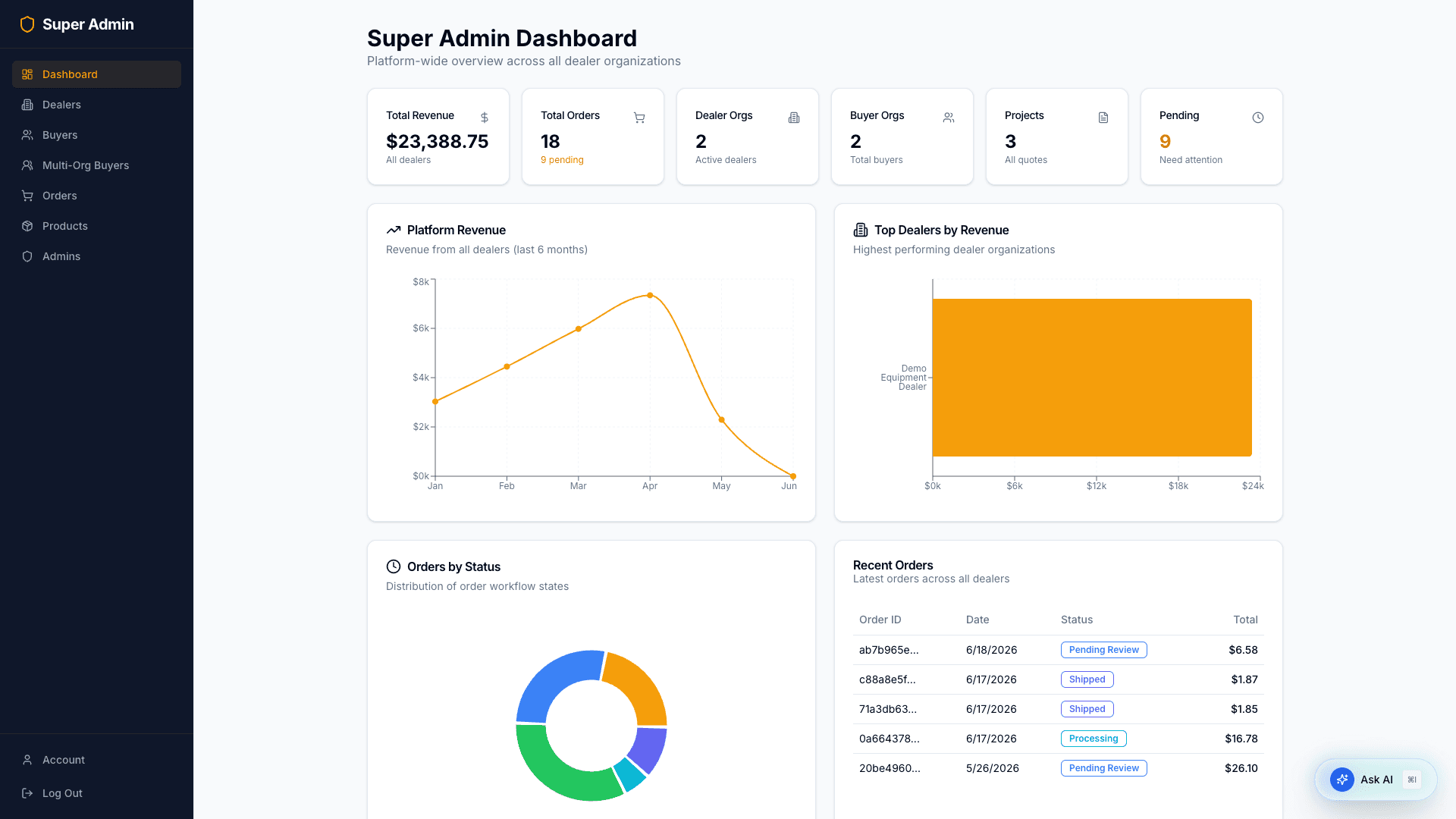
Task: Open Account settings link
Action: coord(96,760)
